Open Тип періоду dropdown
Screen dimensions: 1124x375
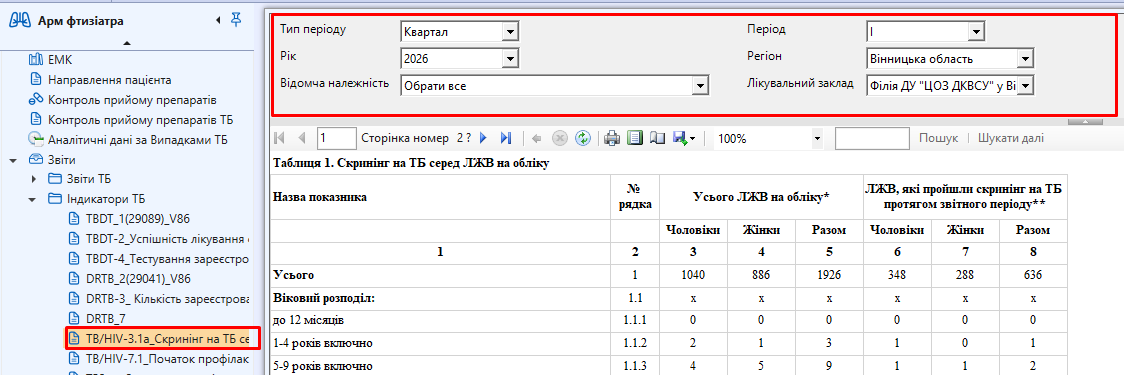tap(510, 32)
